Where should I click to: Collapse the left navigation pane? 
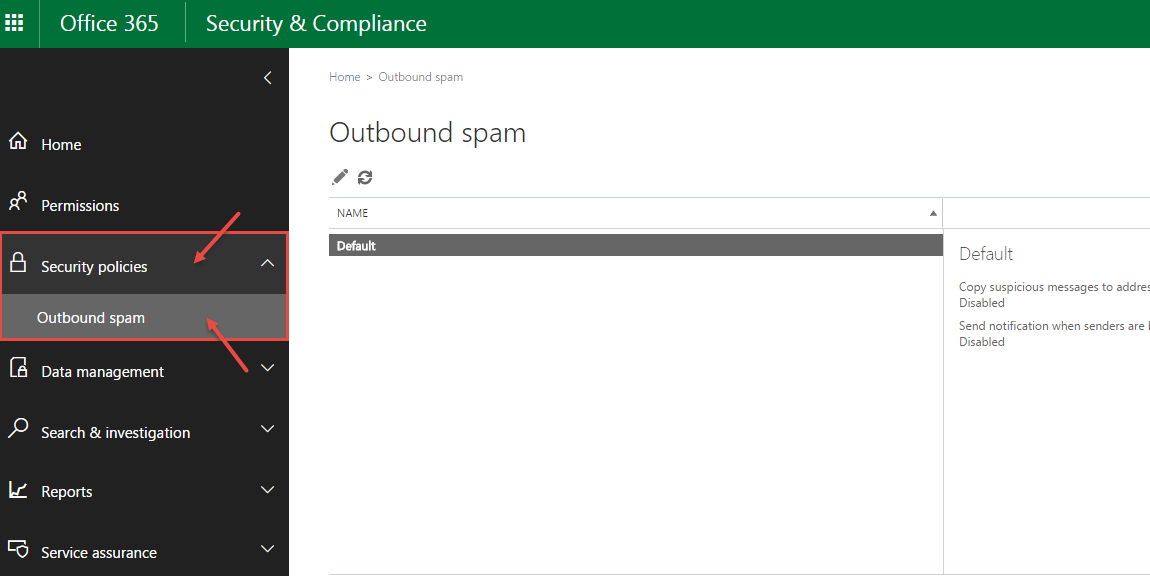(x=267, y=78)
